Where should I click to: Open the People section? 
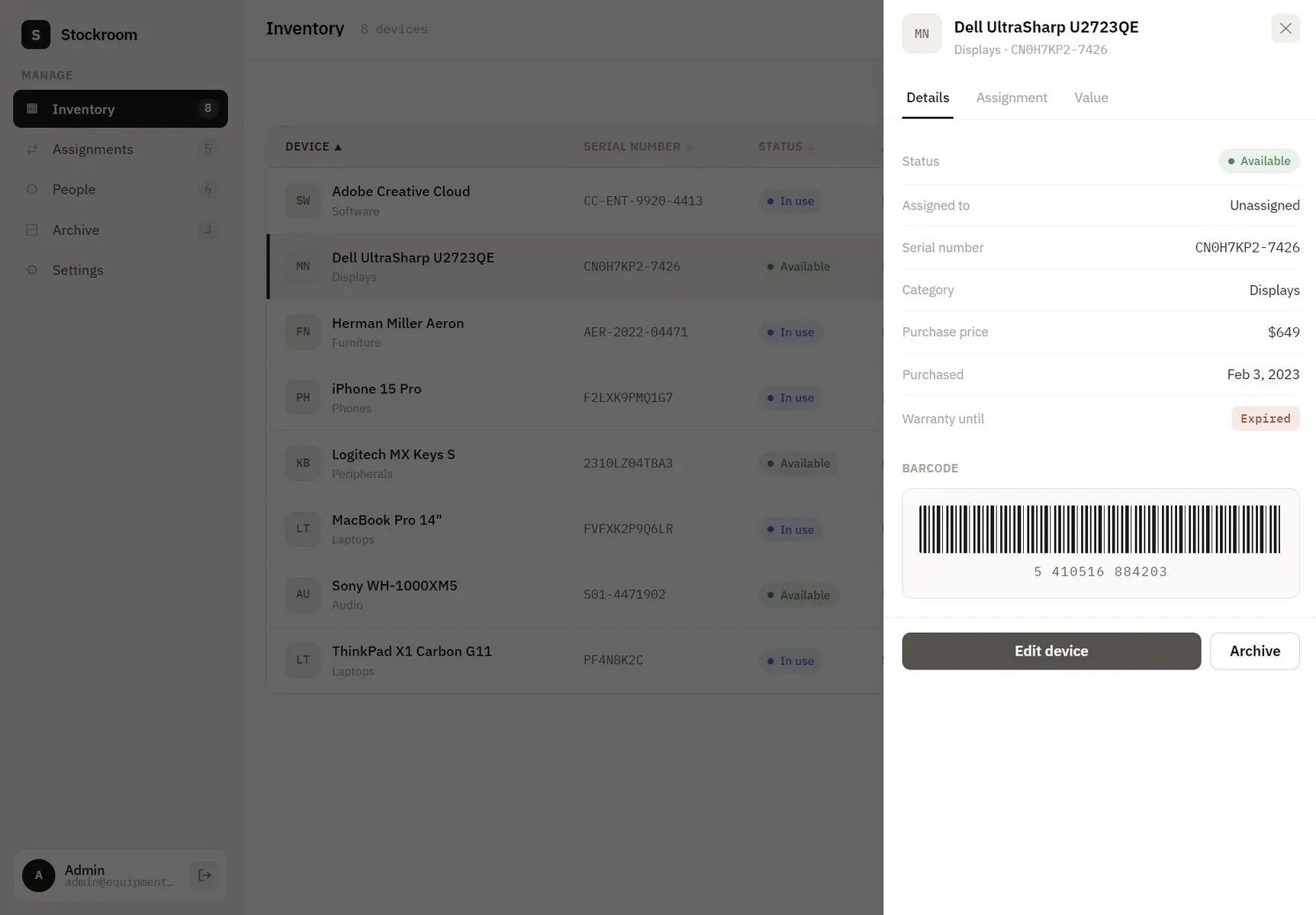(121, 189)
